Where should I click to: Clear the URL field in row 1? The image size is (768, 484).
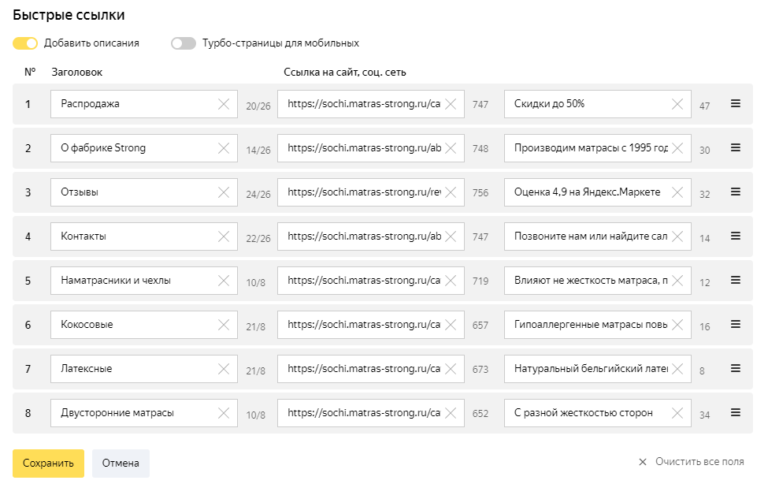coord(451,104)
